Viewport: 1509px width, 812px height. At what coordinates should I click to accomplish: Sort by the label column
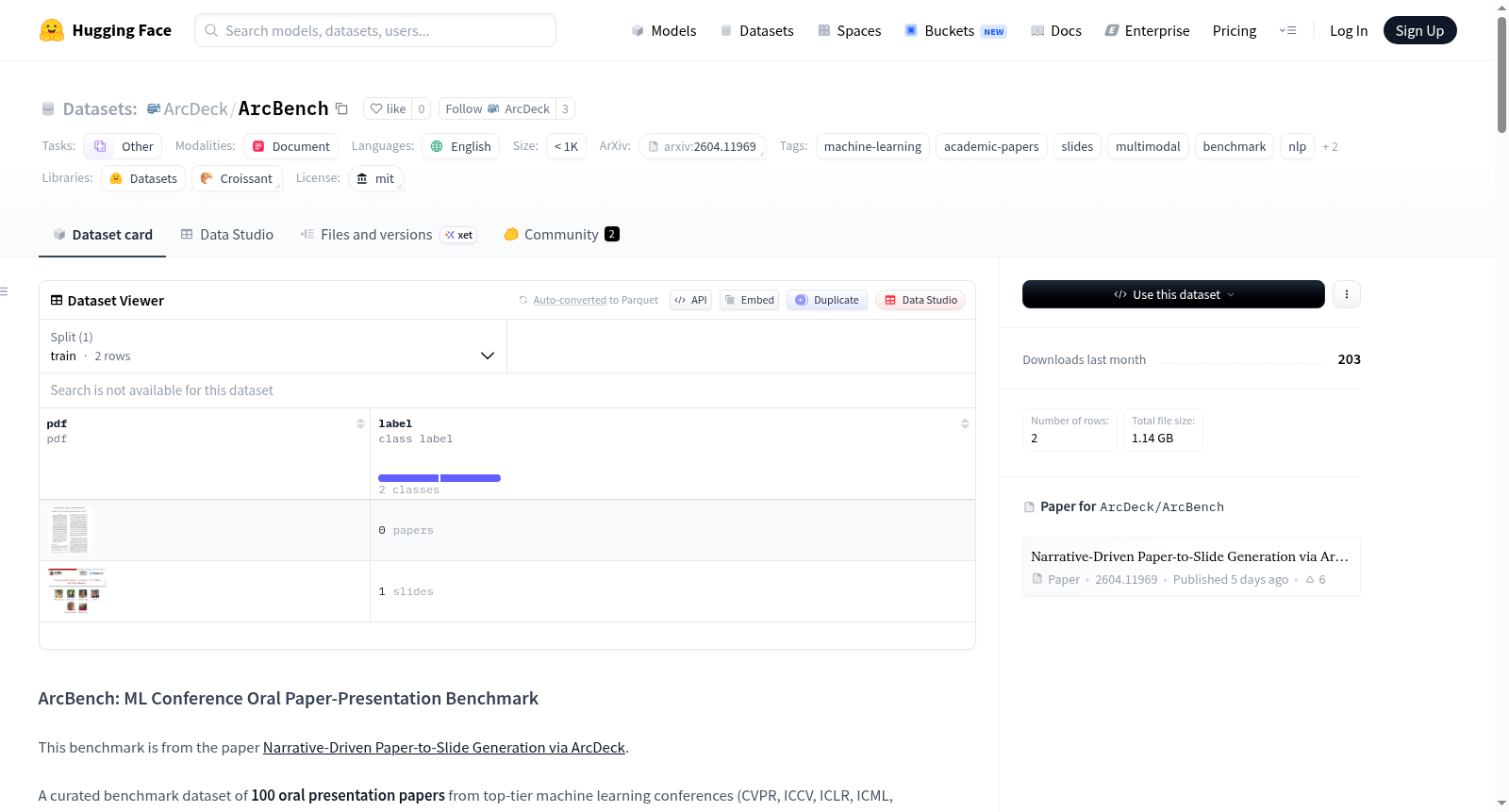tap(965, 423)
